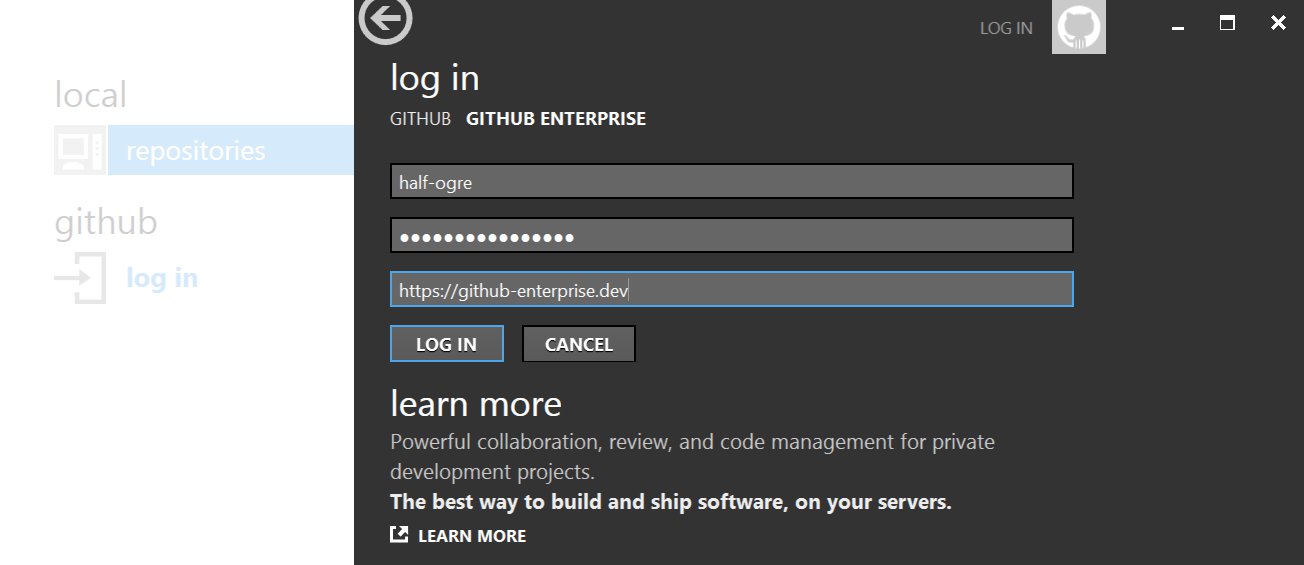Click the local computer repositories icon
The width and height of the screenshot is (1304, 565).
click(79, 151)
